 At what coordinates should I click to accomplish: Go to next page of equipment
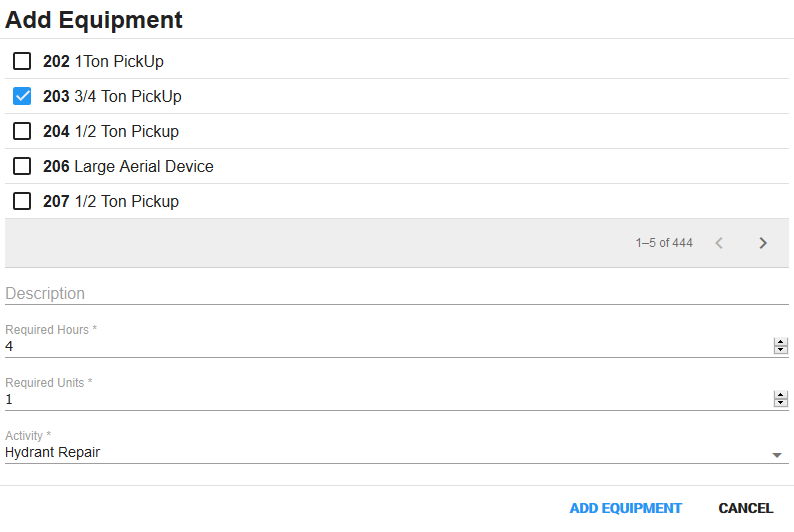pos(763,243)
